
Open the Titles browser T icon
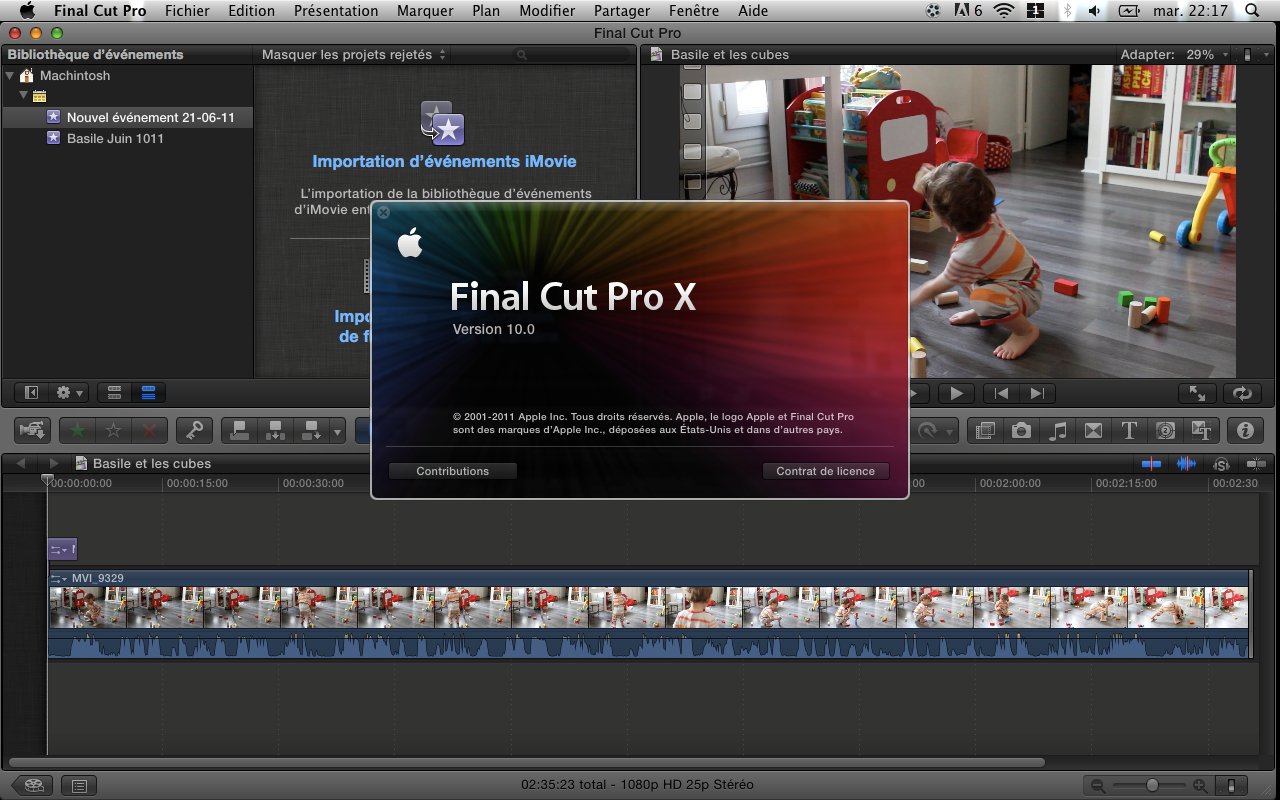[1129, 430]
